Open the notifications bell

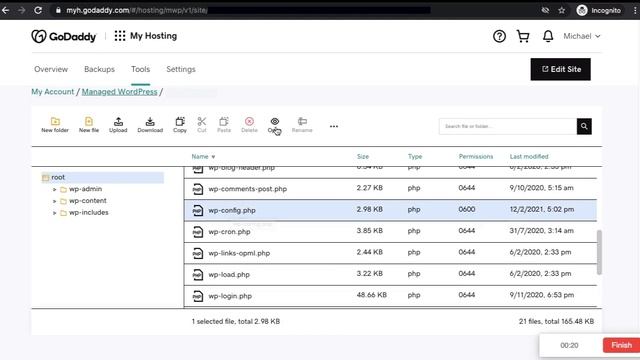[x=548, y=36]
